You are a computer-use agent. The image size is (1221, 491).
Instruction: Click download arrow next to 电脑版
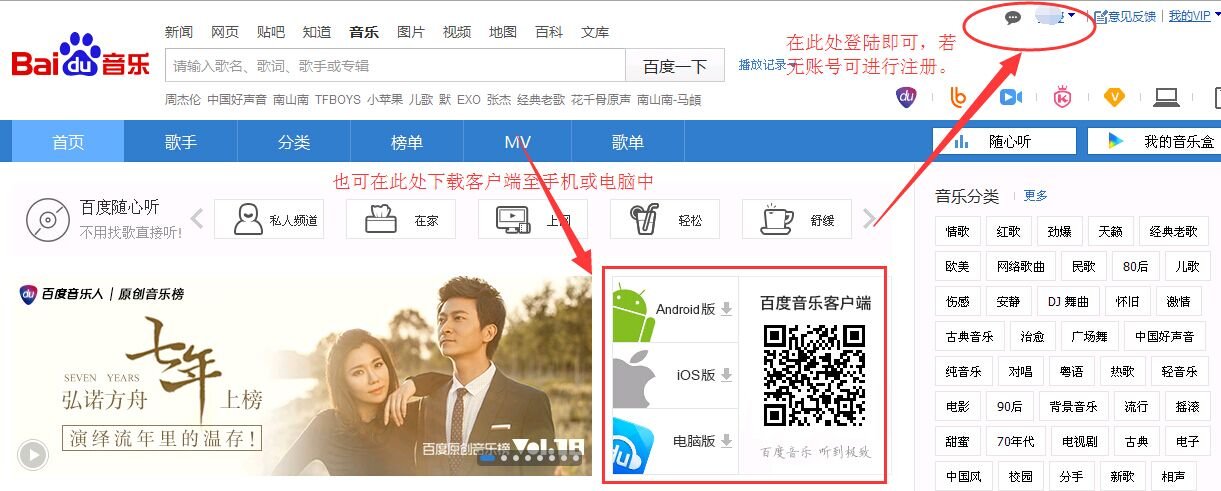coord(727,441)
